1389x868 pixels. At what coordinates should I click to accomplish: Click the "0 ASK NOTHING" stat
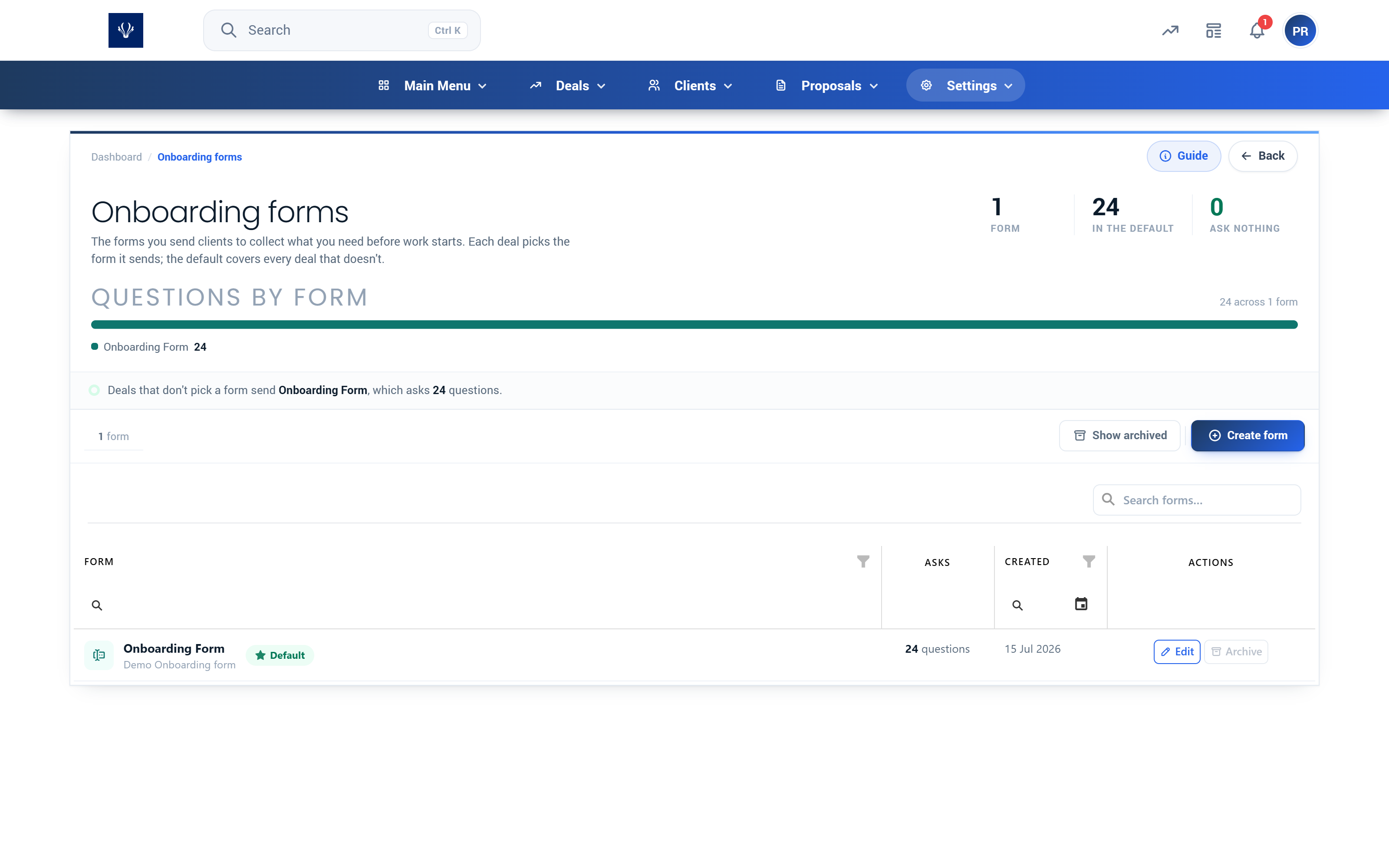(x=1244, y=214)
